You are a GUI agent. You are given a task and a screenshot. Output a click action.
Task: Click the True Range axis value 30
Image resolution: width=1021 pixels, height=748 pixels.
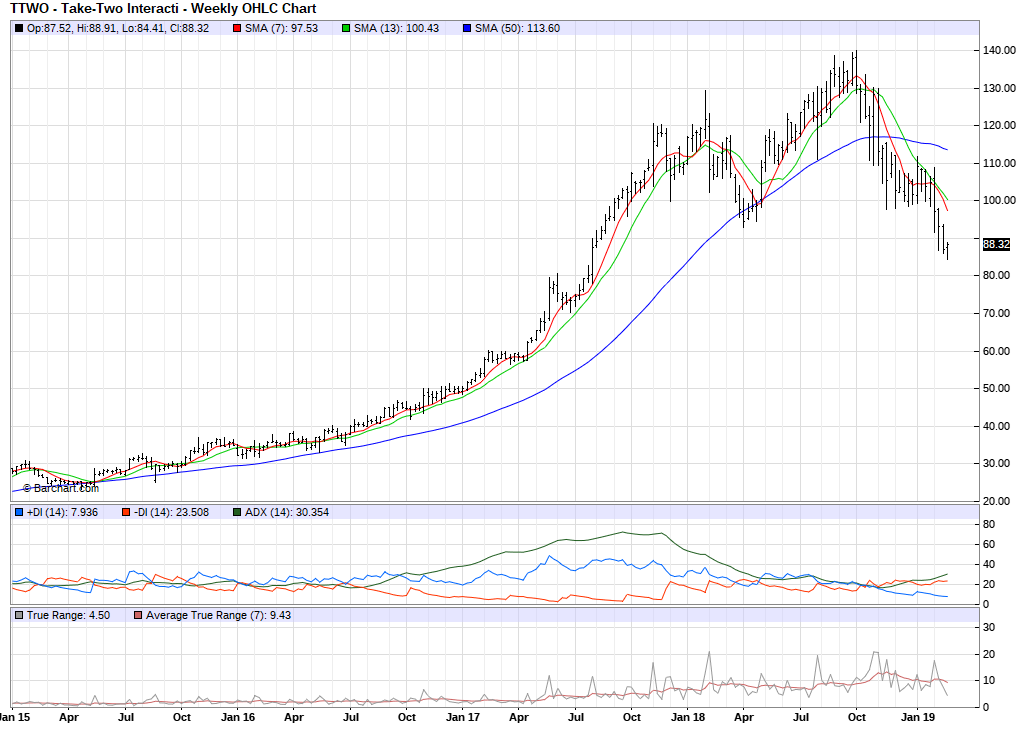(989, 628)
